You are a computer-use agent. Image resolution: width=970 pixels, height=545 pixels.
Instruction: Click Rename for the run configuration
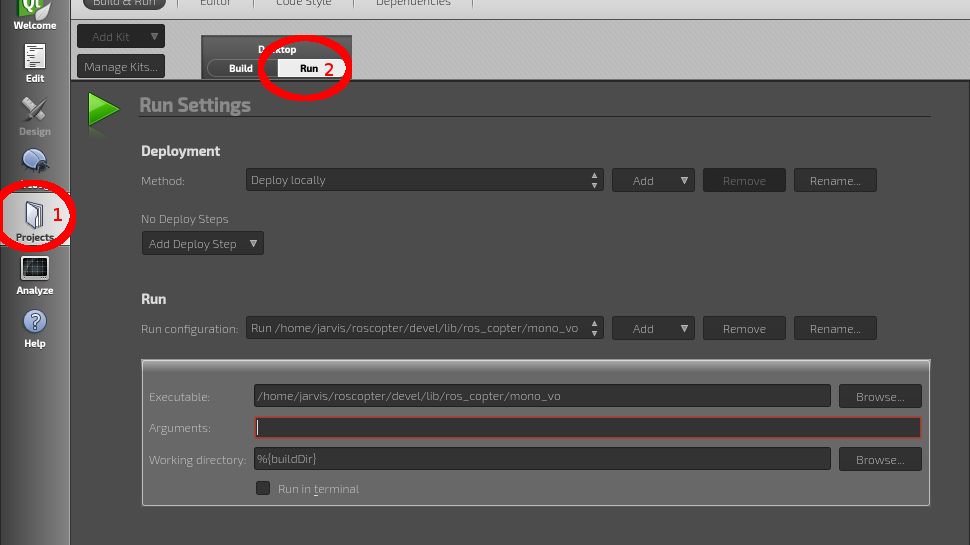[835, 329]
